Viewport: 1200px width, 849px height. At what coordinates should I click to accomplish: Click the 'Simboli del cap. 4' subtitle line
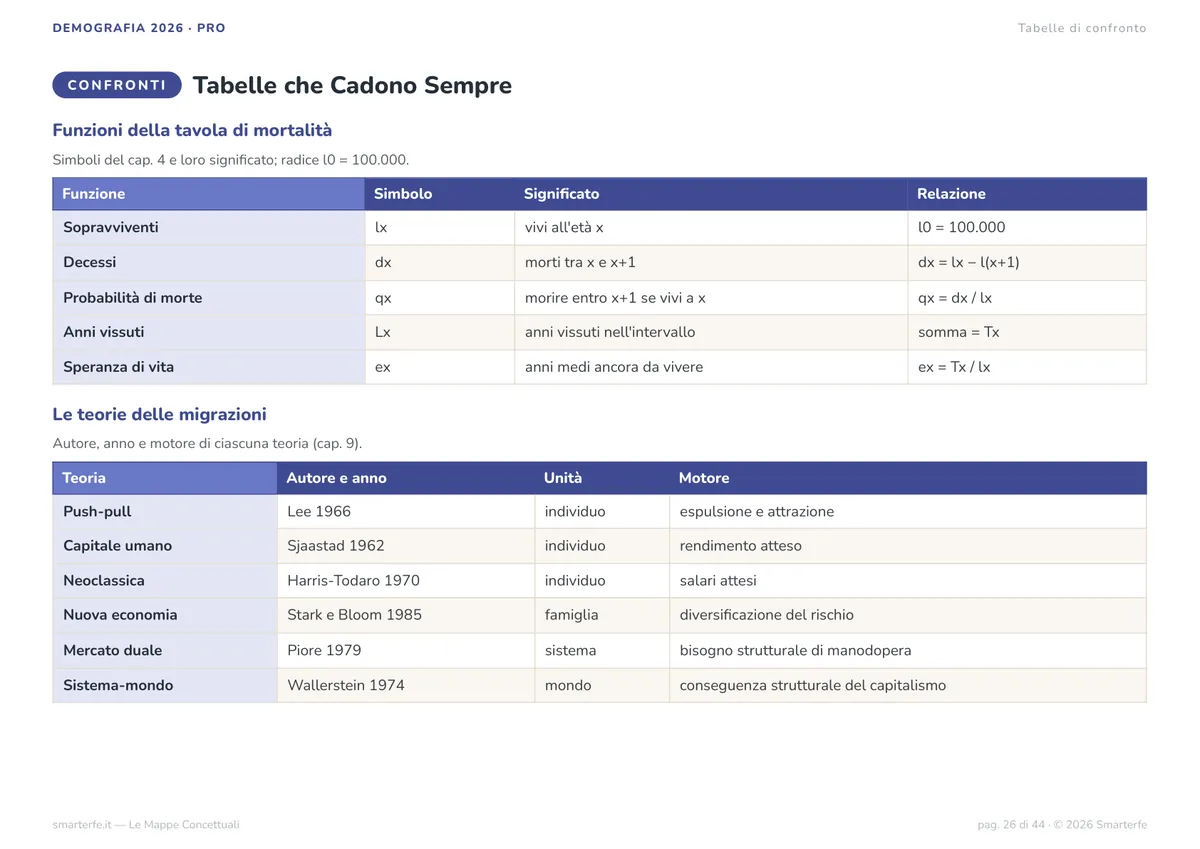(231, 160)
